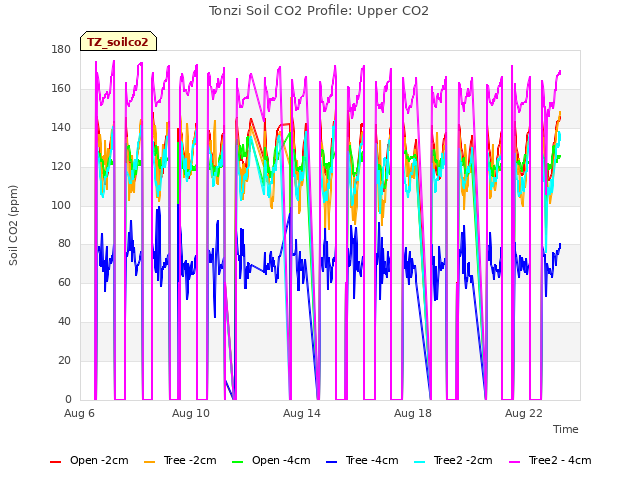The image size is (640, 480).
Task: Click the Time axis label
Action: (566, 429)
